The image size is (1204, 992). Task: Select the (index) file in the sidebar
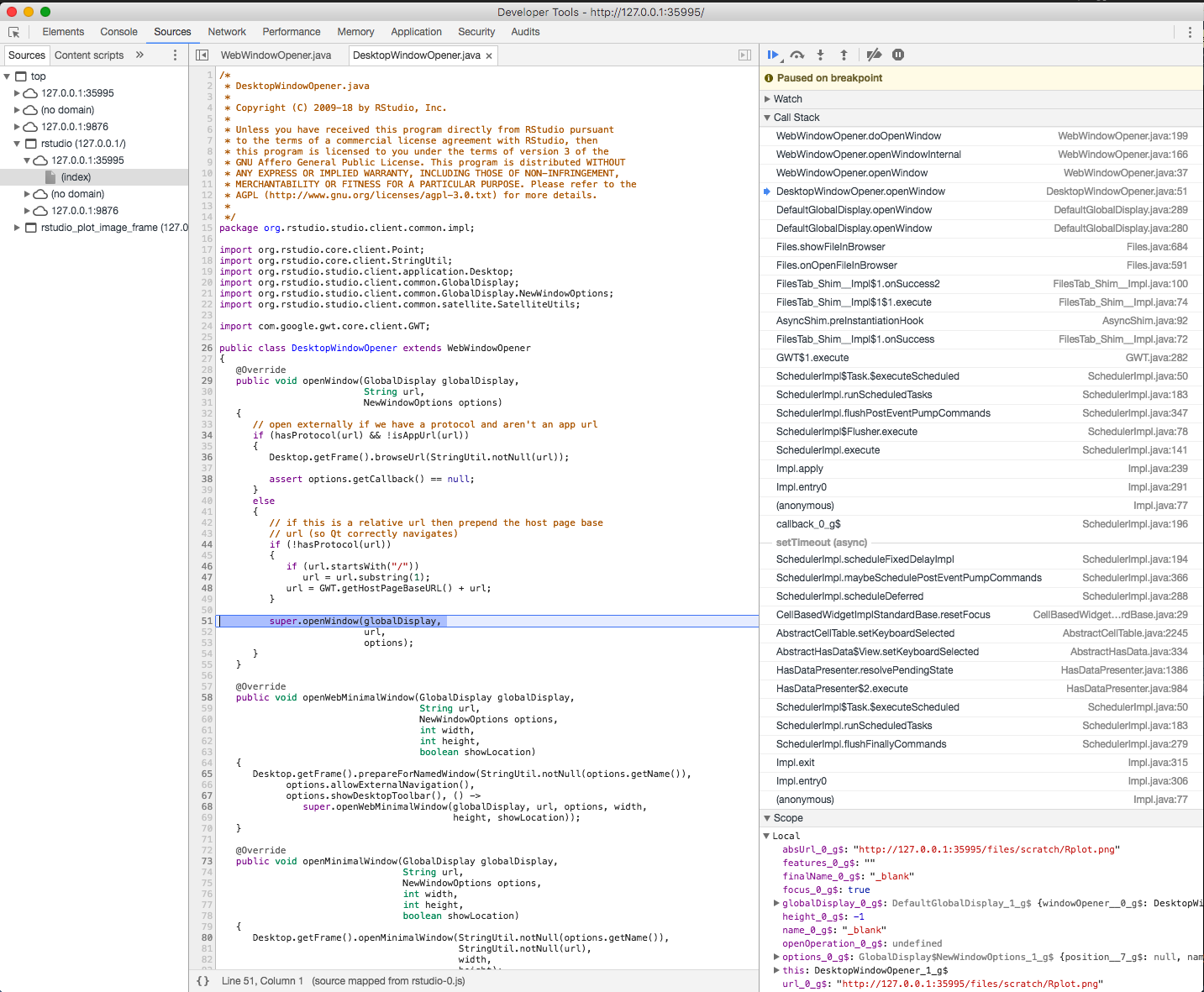click(76, 177)
